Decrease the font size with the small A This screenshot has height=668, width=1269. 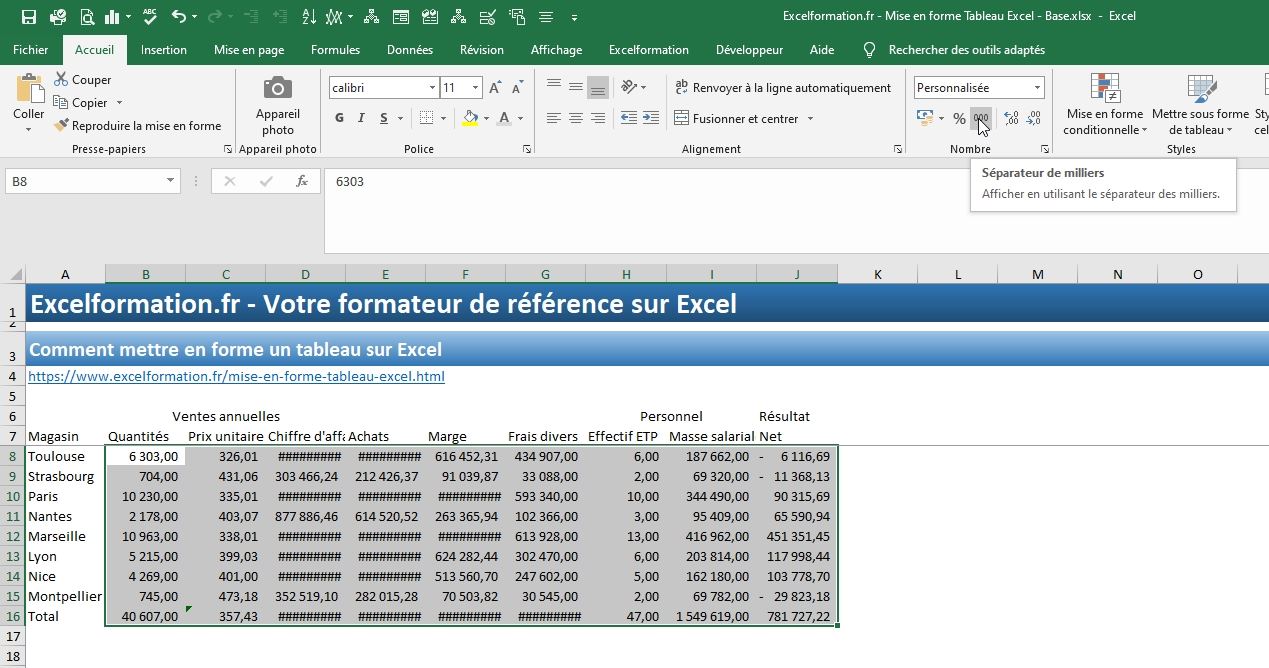[517, 88]
